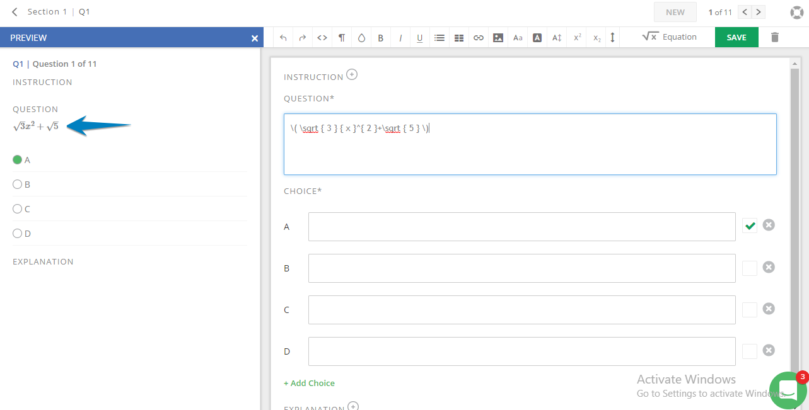The width and height of the screenshot is (809, 410).
Task: Click the choice A input field
Action: click(x=521, y=226)
